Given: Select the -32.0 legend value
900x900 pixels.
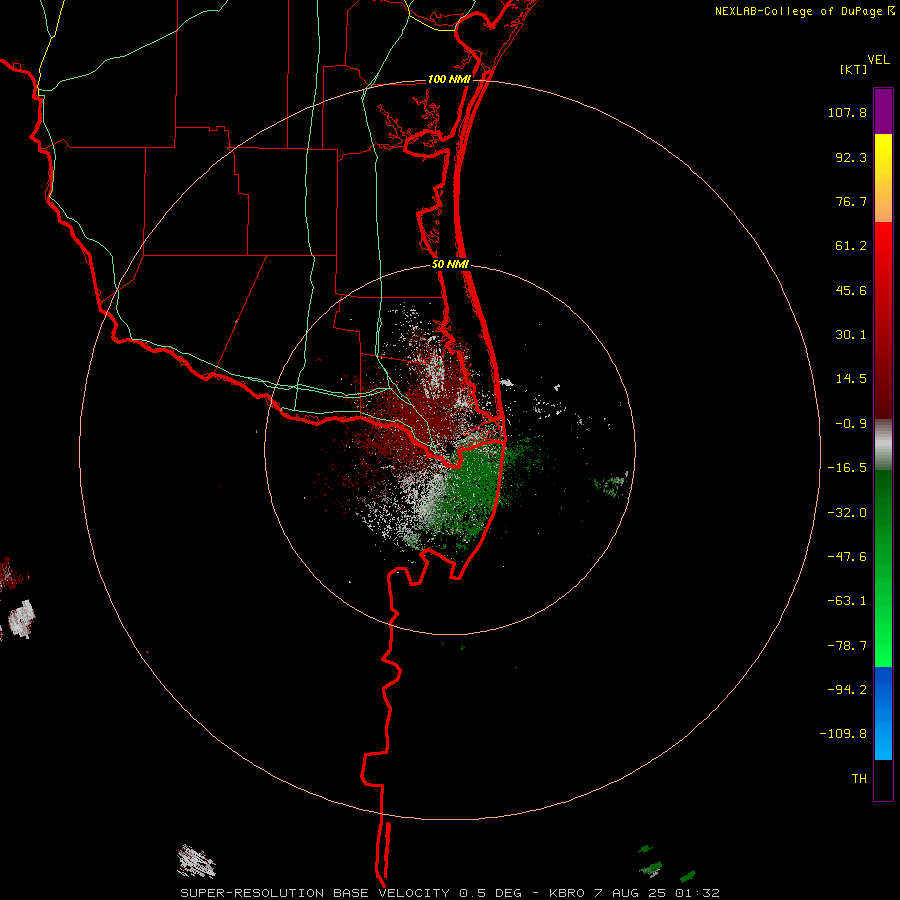Looking at the screenshot, I should click(x=847, y=513).
